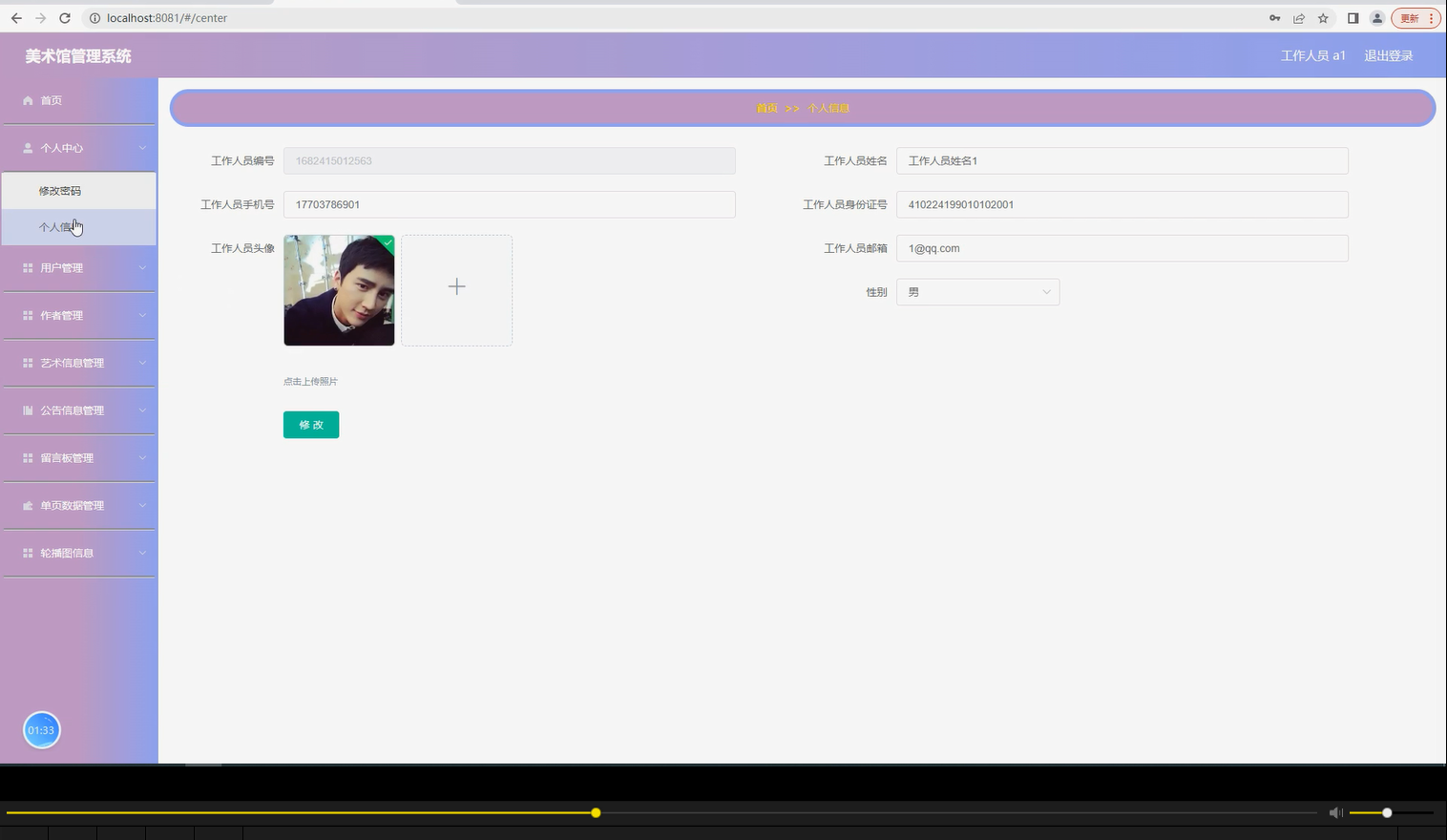The height and width of the screenshot is (840, 1447).
Task: Open the browser profile avatar
Action: 1377,18
